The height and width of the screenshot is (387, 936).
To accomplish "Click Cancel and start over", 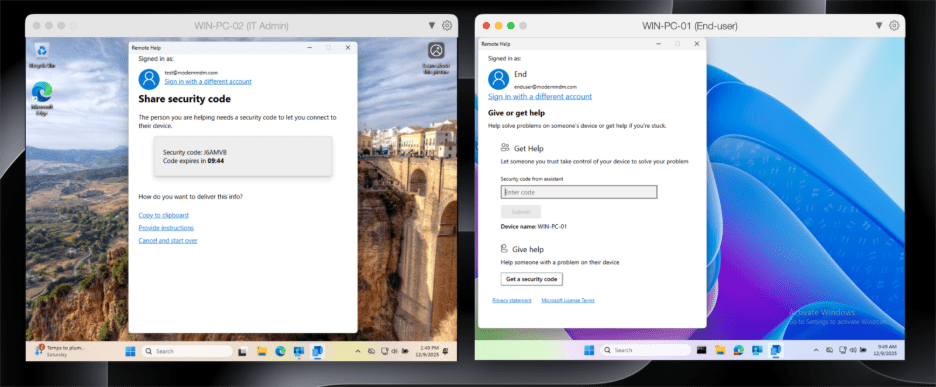I will (x=168, y=241).
